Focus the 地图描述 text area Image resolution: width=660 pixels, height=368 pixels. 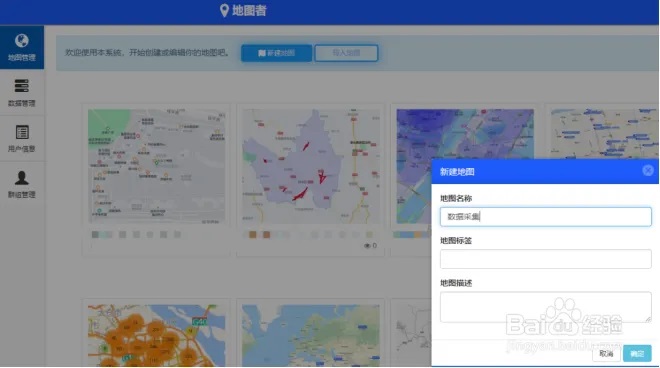(546, 307)
